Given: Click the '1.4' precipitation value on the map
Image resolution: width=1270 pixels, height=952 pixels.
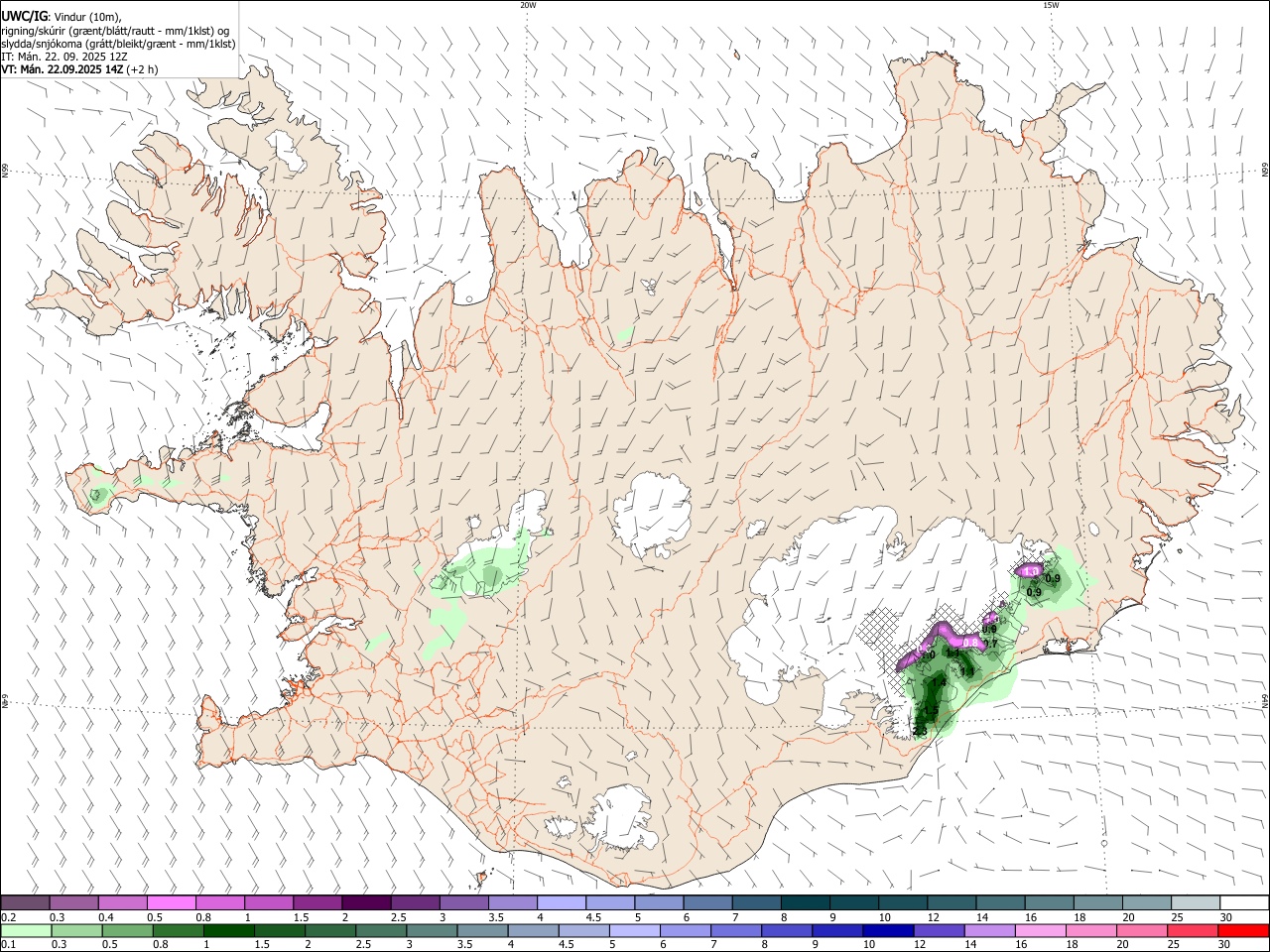Looking at the screenshot, I should (939, 681).
